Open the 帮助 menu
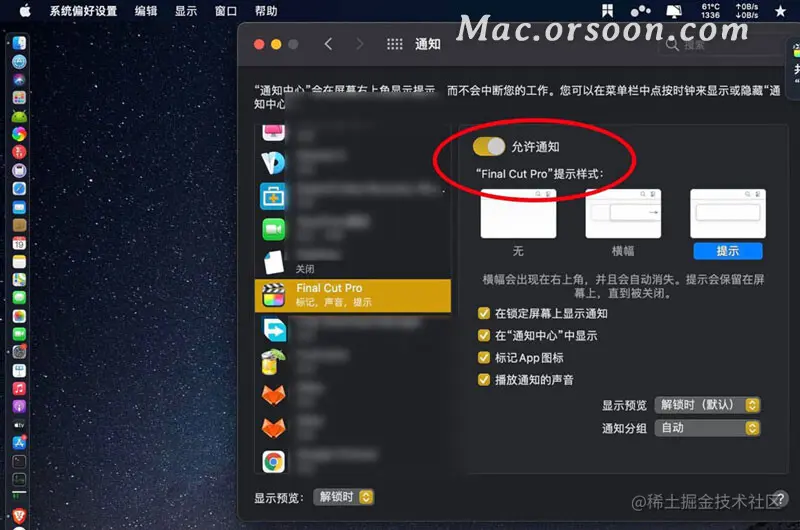The width and height of the screenshot is (800, 530). [266, 11]
